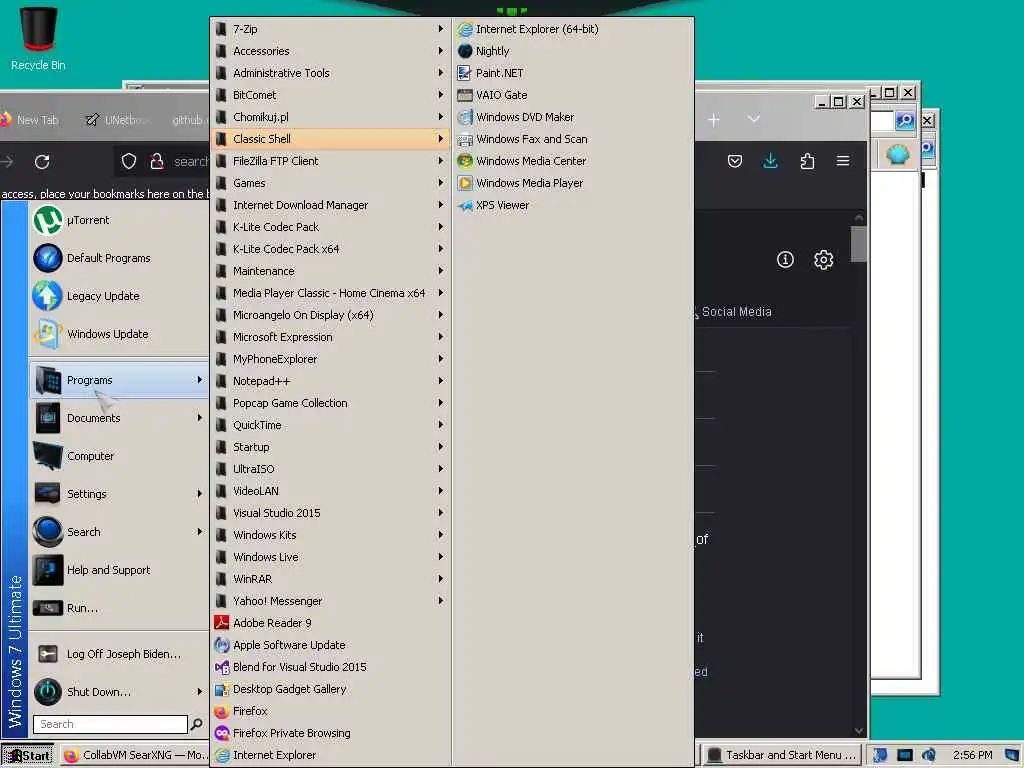Click the Start menu search field
The height and width of the screenshot is (768, 1024).
tap(110, 724)
